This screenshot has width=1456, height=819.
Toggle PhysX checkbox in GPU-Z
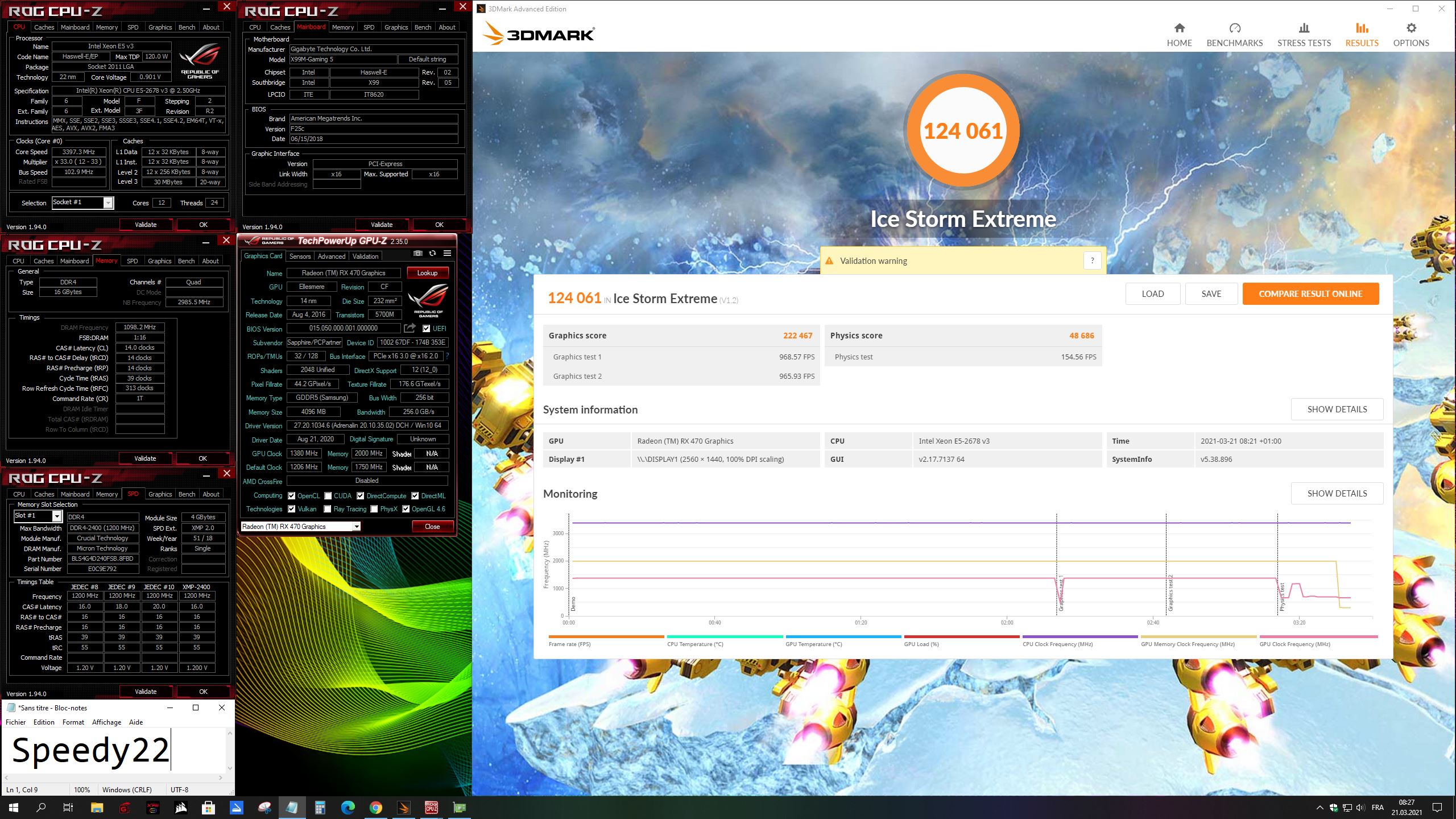[x=374, y=509]
